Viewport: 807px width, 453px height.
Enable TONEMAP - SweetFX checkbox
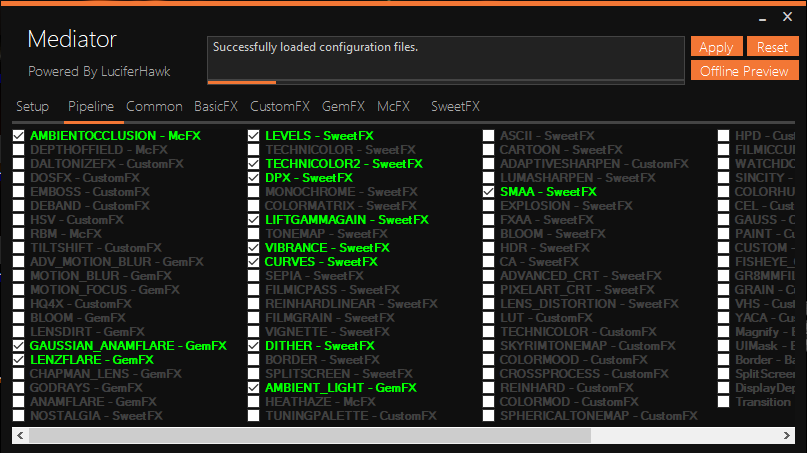pyautogui.click(x=253, y=233)
